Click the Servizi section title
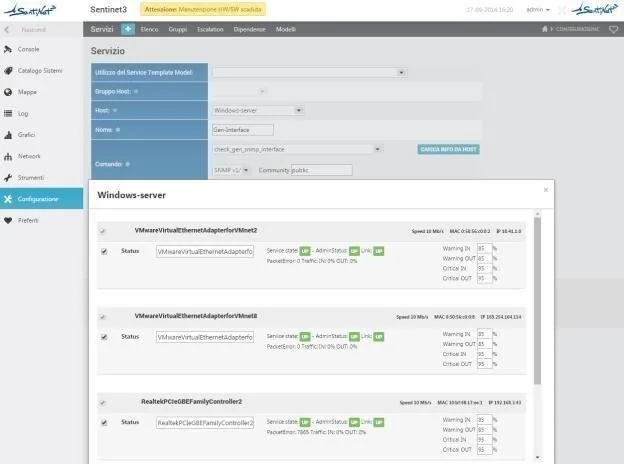This screenshot has width=624, height=464. (102, 29)
